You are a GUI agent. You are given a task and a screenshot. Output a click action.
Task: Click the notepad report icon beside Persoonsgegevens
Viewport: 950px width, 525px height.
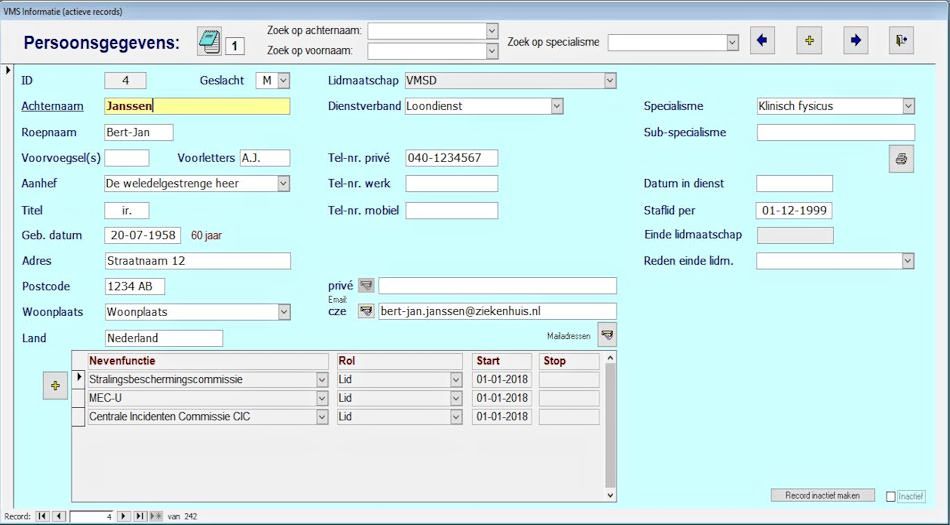coord(210,42)
